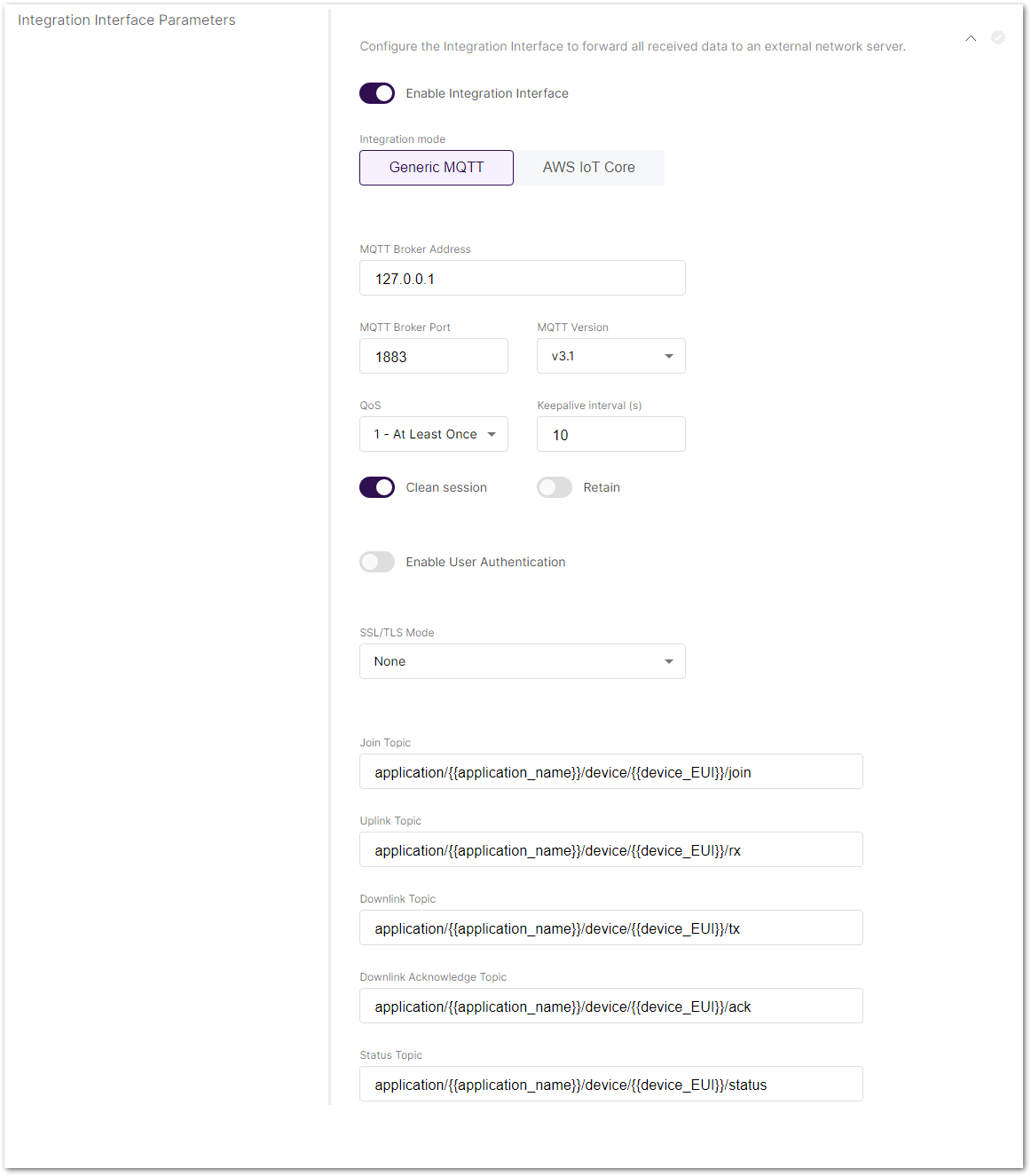Turn off Enable Integration Interface

[x=377, y=93]
